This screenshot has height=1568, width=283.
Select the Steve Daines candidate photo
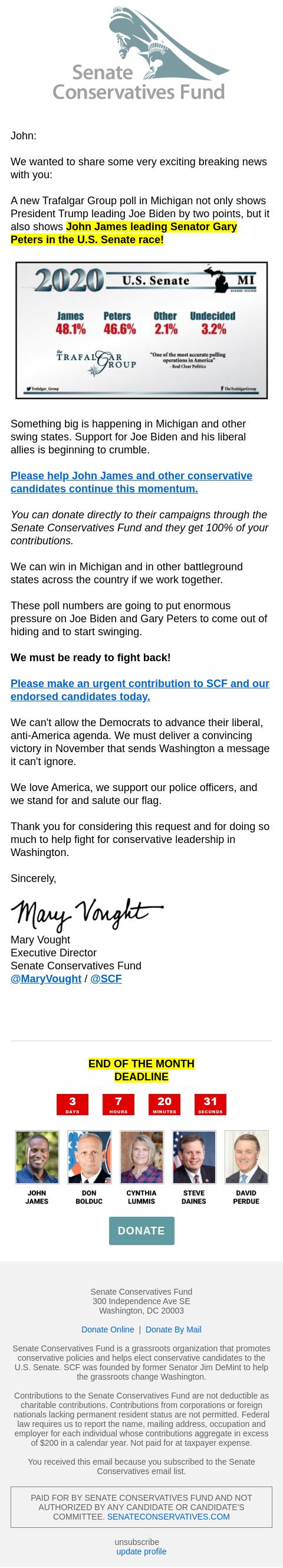[194, 1157]
